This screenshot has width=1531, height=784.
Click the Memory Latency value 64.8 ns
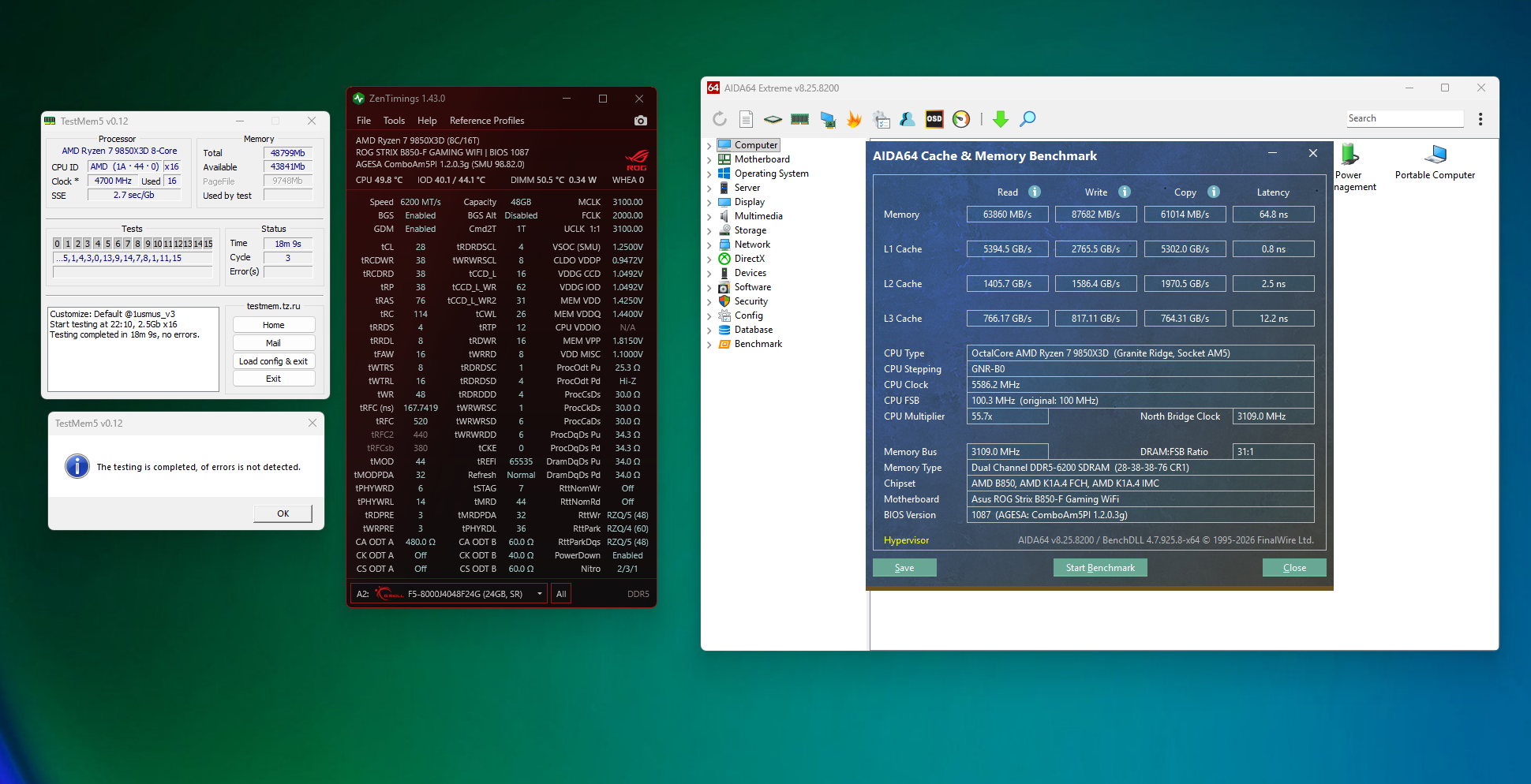click(x=1273, y=215)
